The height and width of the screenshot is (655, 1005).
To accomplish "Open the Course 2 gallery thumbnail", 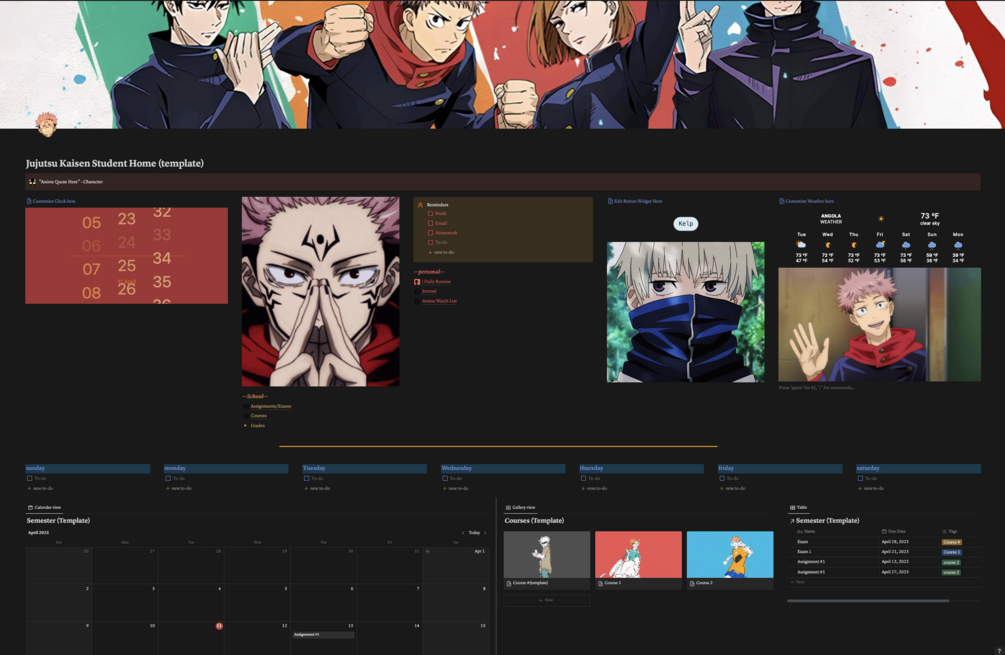I will click(x=730, y=555).
